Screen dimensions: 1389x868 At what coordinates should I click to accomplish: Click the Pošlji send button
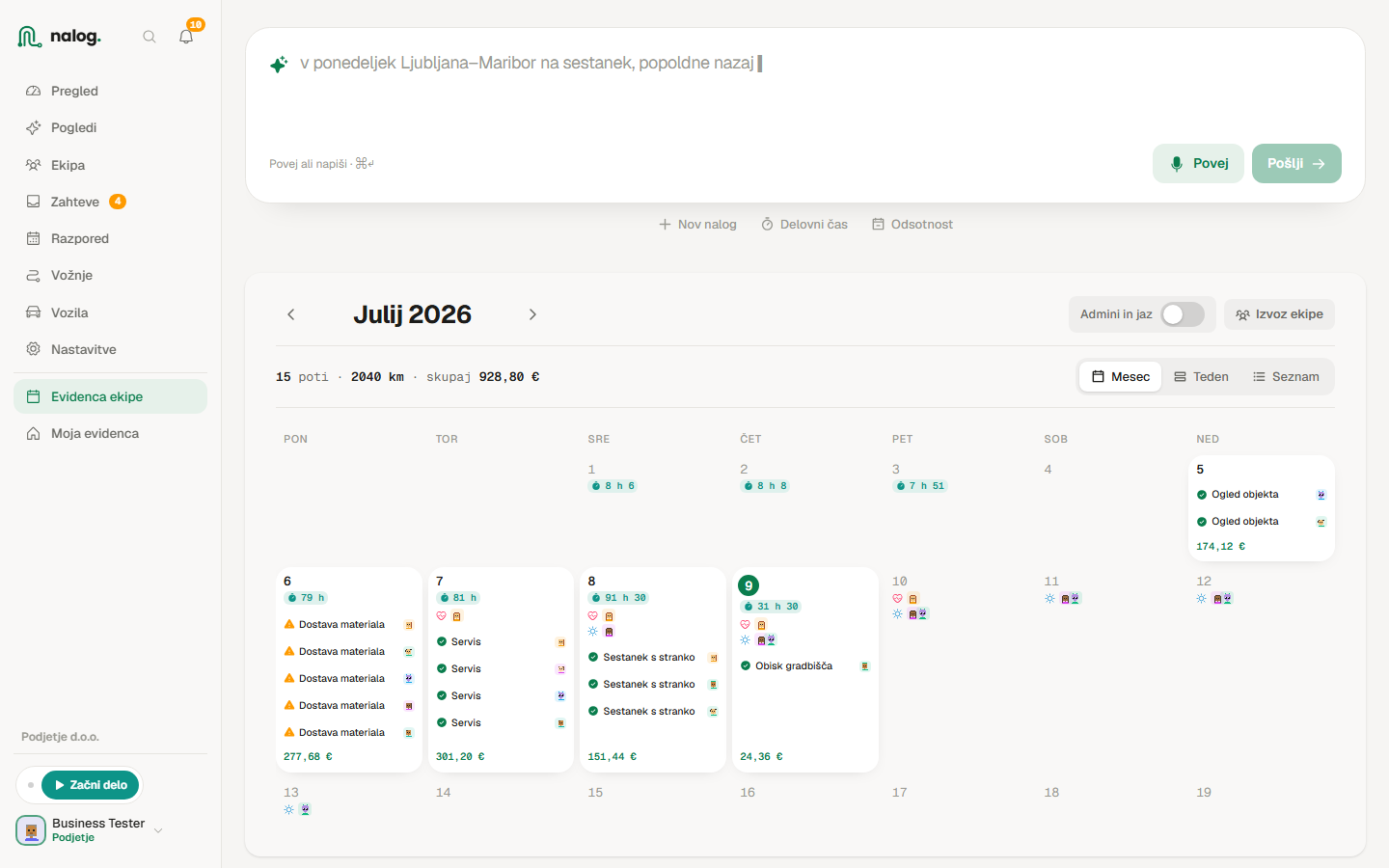1296,163
